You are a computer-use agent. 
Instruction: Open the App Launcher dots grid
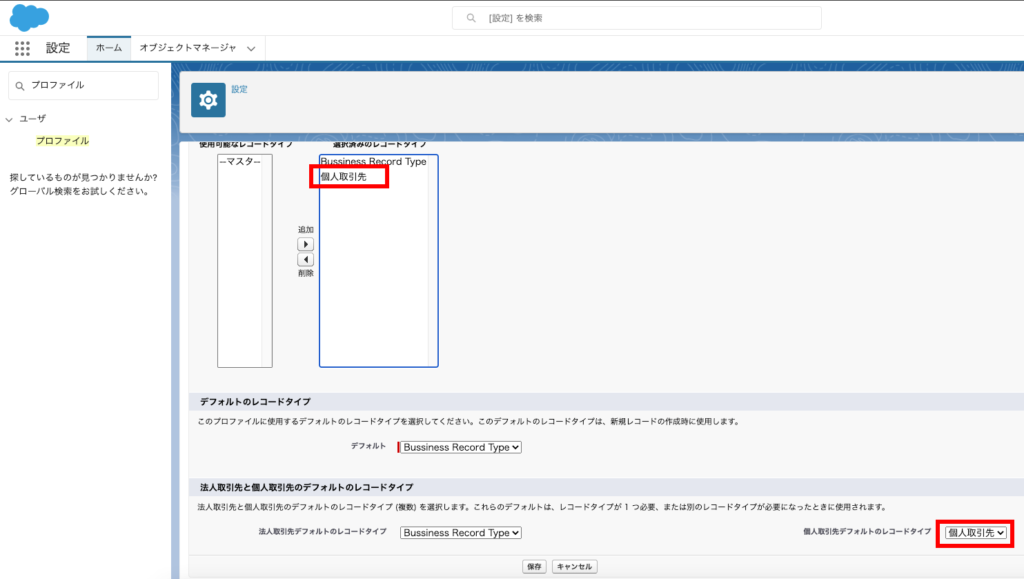22,48
